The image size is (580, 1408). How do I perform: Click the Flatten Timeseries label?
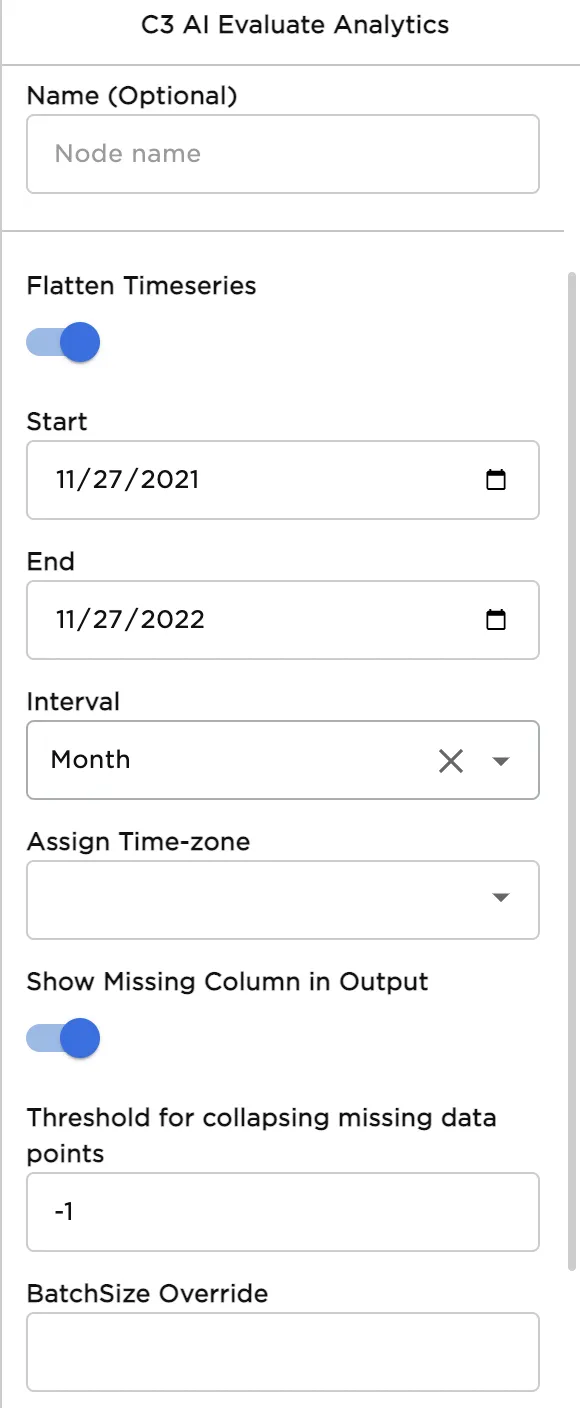[x=142, y=286]
